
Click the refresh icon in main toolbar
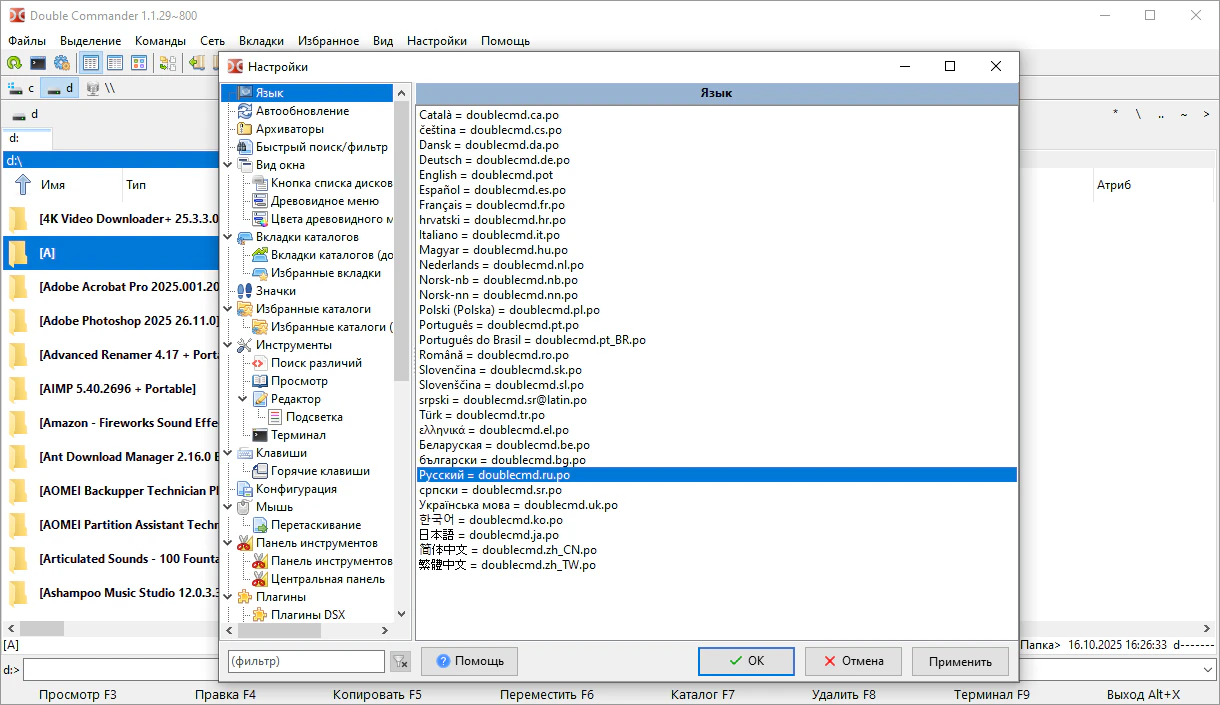pos(15,63)
